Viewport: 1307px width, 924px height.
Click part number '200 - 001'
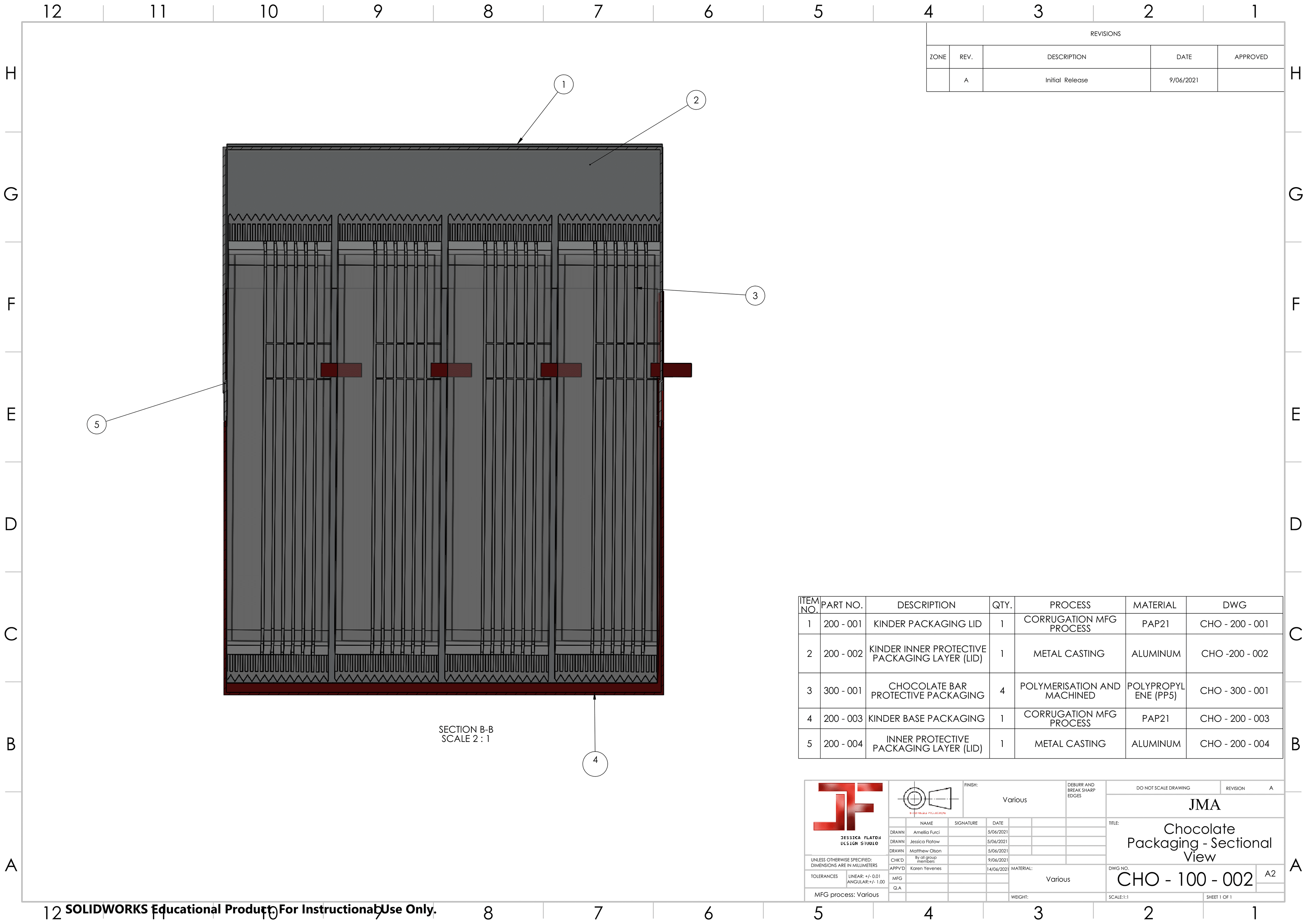coord(842,624)
